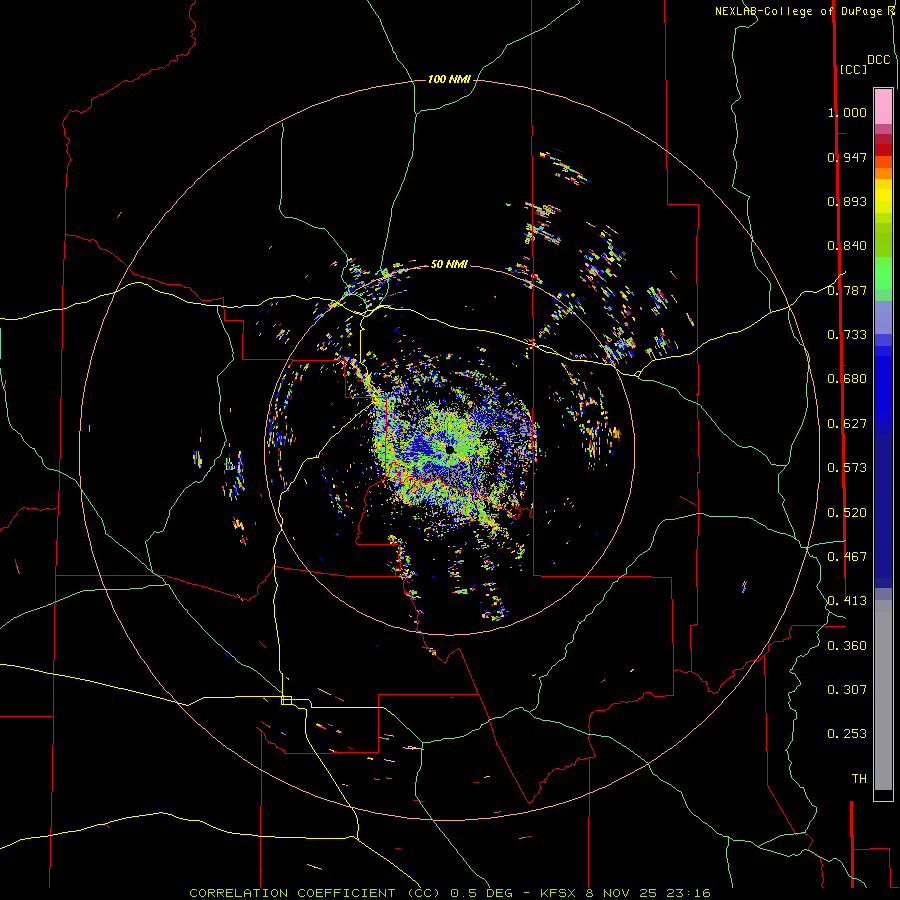The width and height of the screenshot is (900, 900).
Task: Click the 0.520 legend value
Action: pyautogui.click(x=847, y=513)
